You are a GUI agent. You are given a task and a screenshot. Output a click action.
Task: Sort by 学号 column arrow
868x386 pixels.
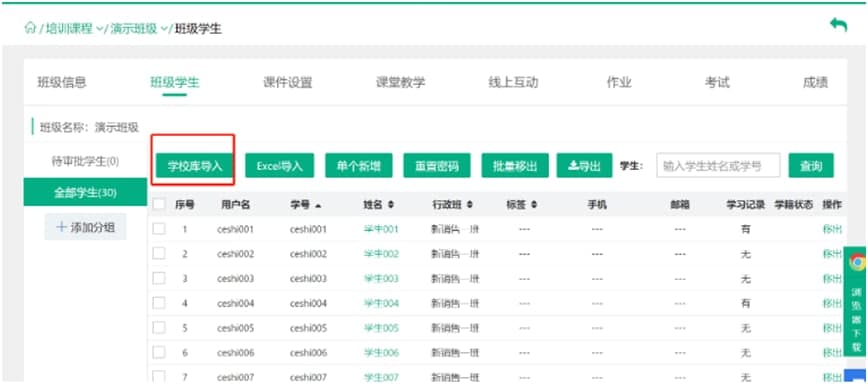point(318,205)
